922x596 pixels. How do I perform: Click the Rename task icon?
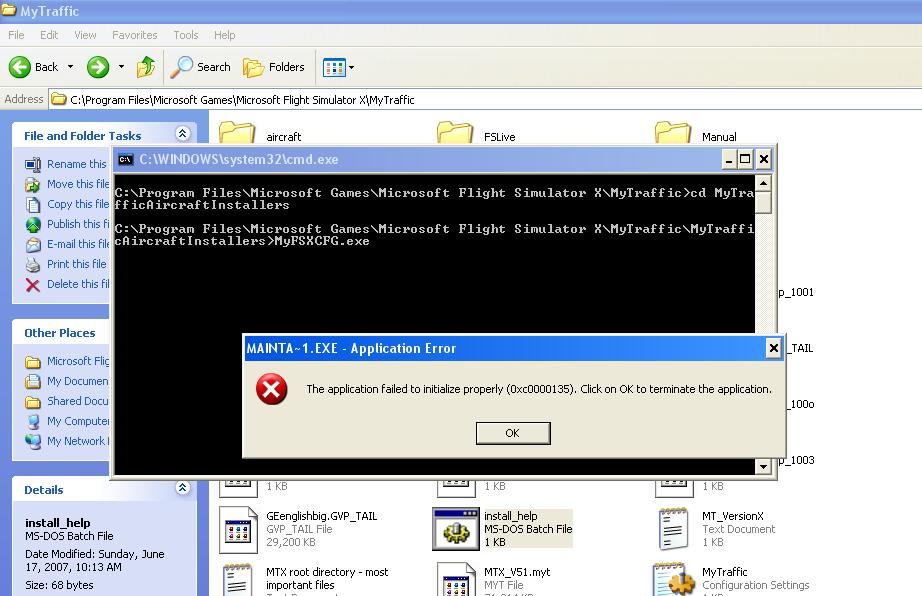pos(33,165)
